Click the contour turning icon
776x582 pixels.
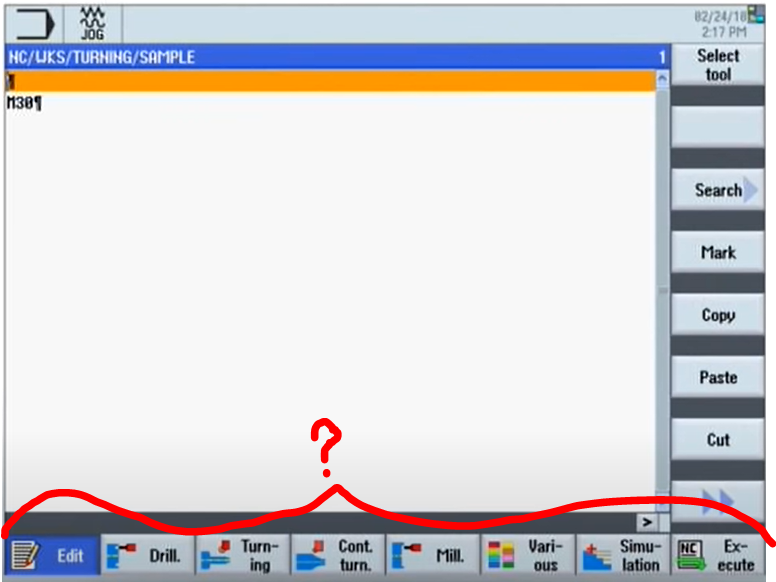pyautogui.click(x=311, y=555)
